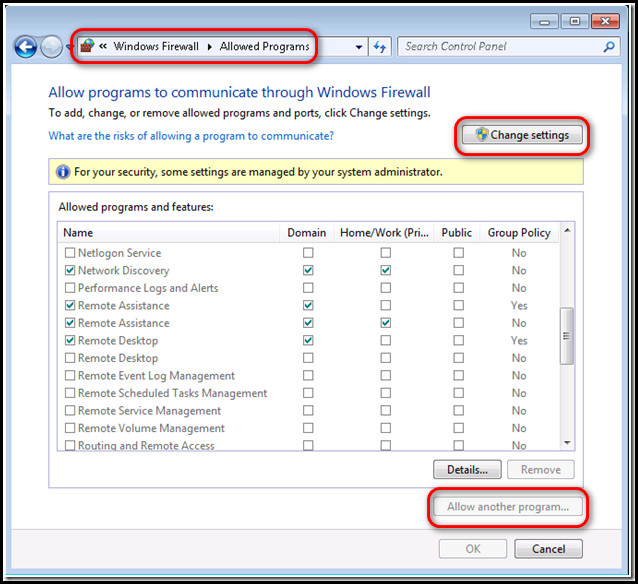Image resolution: width=638 pixels, height=584 pixels.
Task: Toggle the Domain checkbox for Netlogon Service
Action: click(308, 253)
